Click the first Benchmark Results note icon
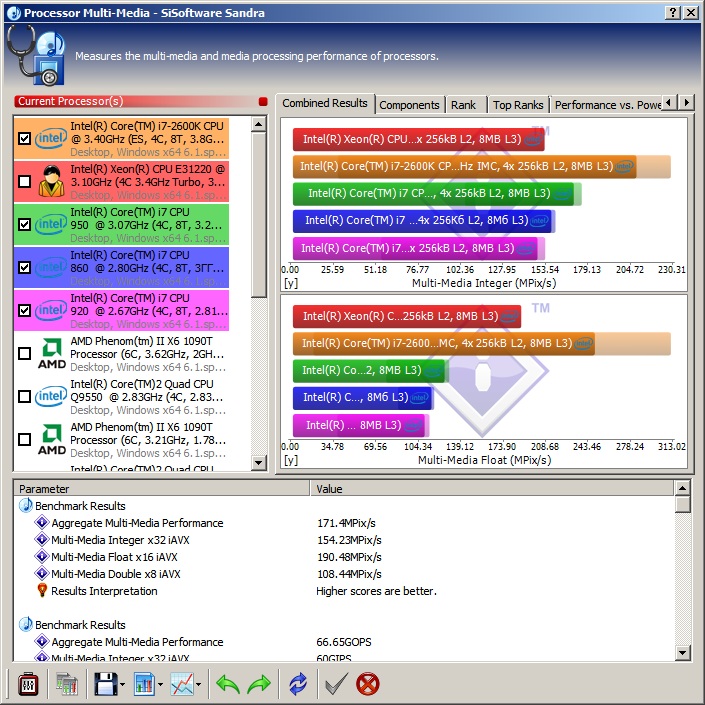Image resolution: width=705 pixels, height=705 pixels. coord(26,505)
